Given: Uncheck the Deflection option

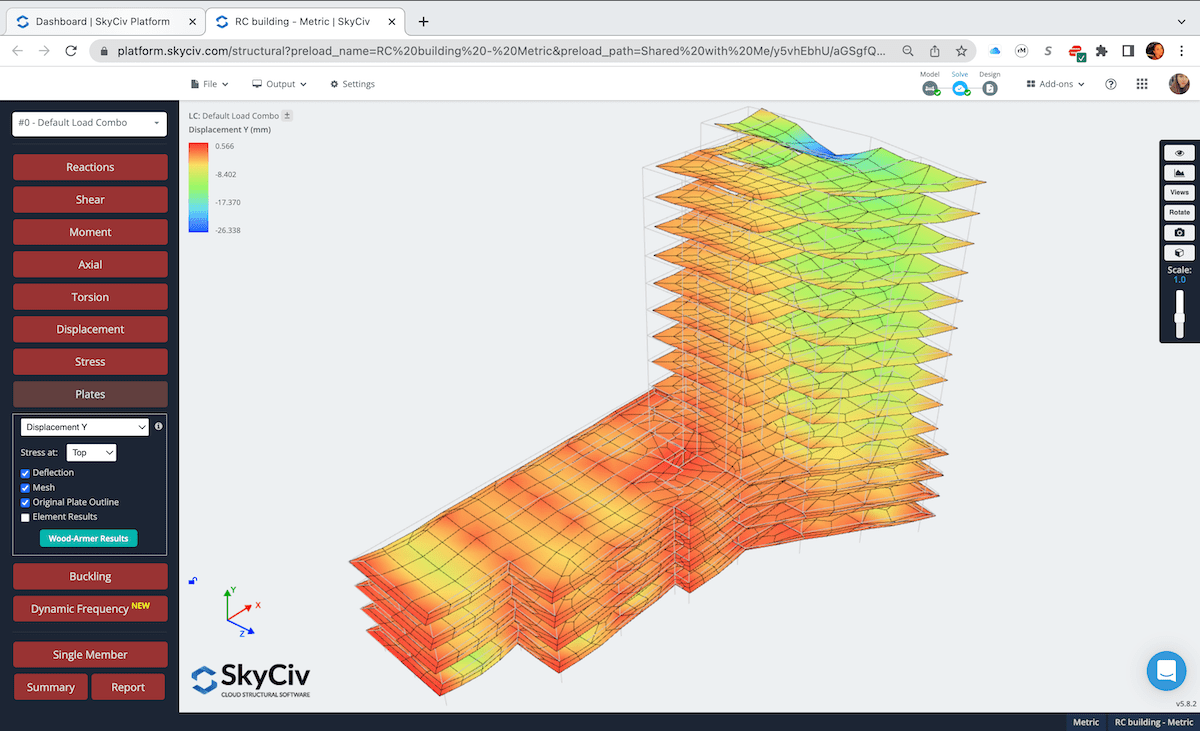Looking at the screenshot, I should (x=24, y=472).
